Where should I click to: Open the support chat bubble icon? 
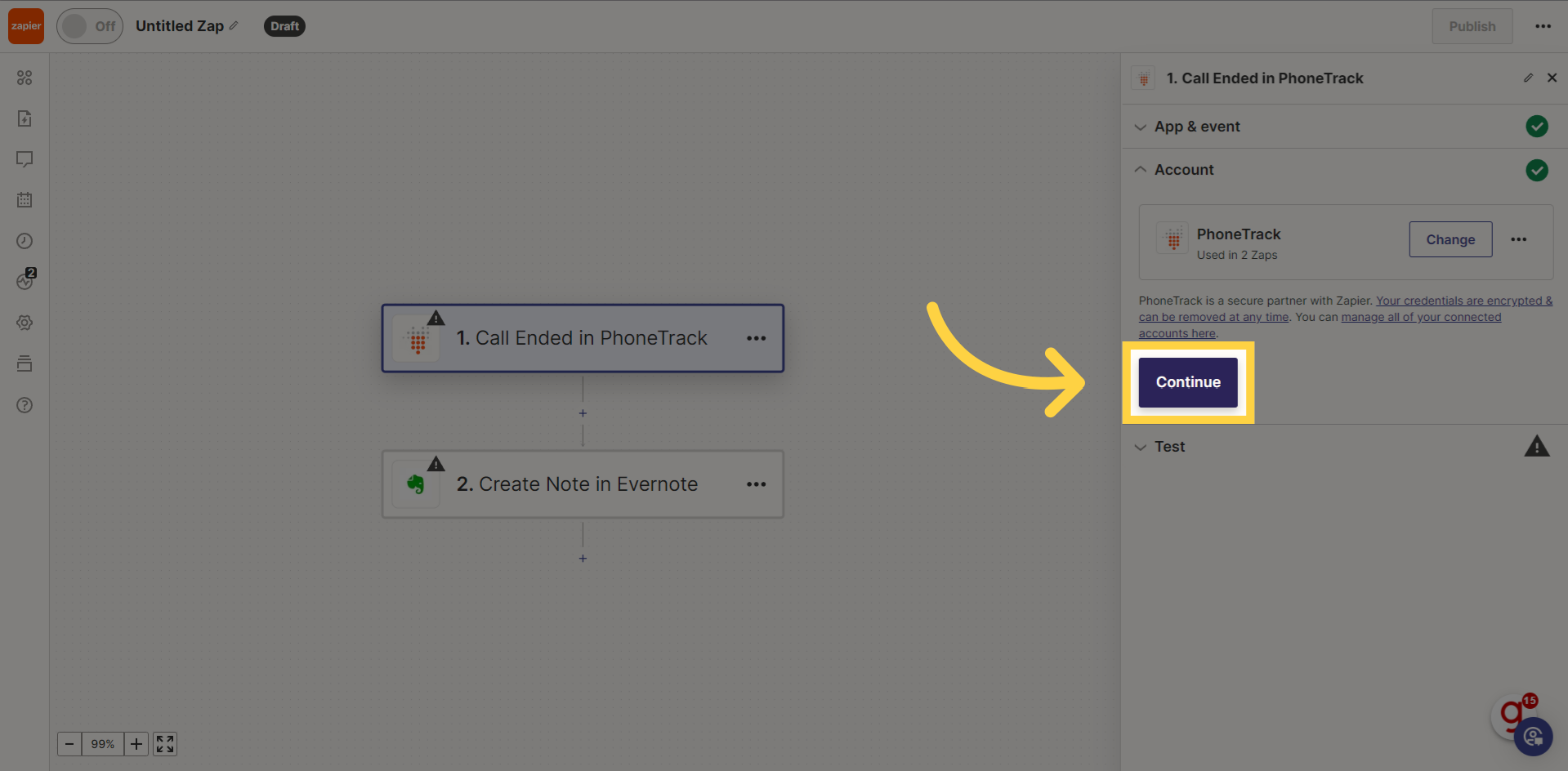[x=1533, y=737]
